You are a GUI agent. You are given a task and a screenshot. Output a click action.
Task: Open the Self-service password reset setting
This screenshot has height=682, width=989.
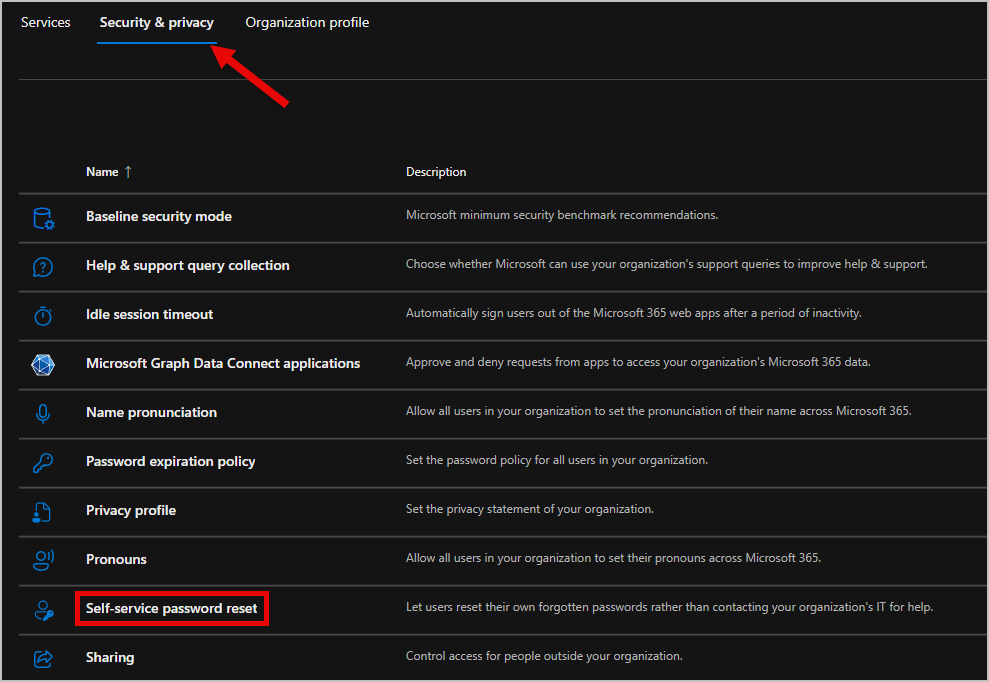coord(171,608)
